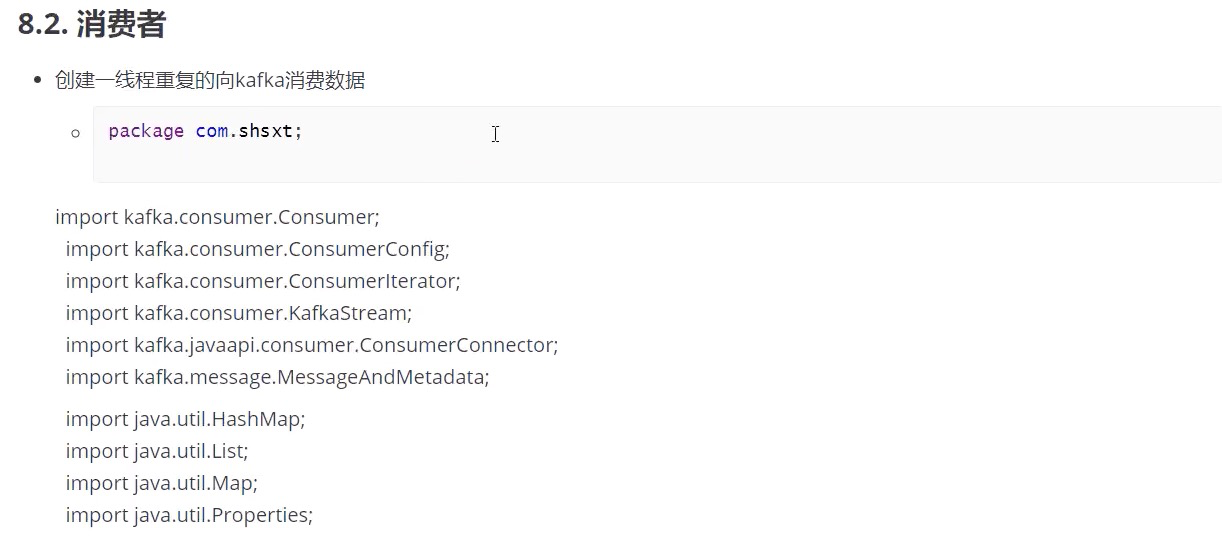Click the line importing kafka.consumer.Consumer
Screen dimensions: 1222x536
tap(217, 217)
